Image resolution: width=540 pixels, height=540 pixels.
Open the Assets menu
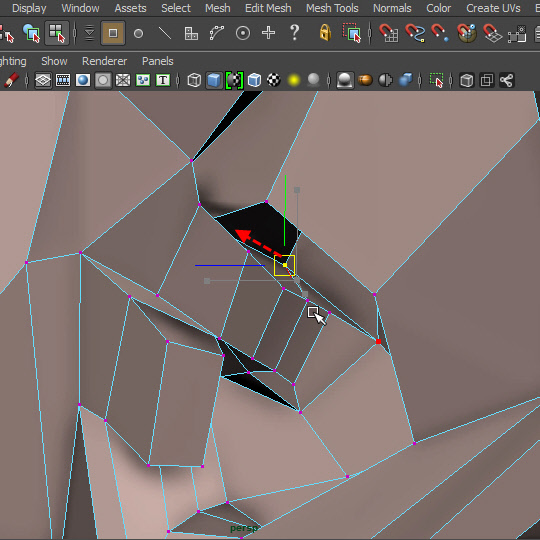point(130,8)
